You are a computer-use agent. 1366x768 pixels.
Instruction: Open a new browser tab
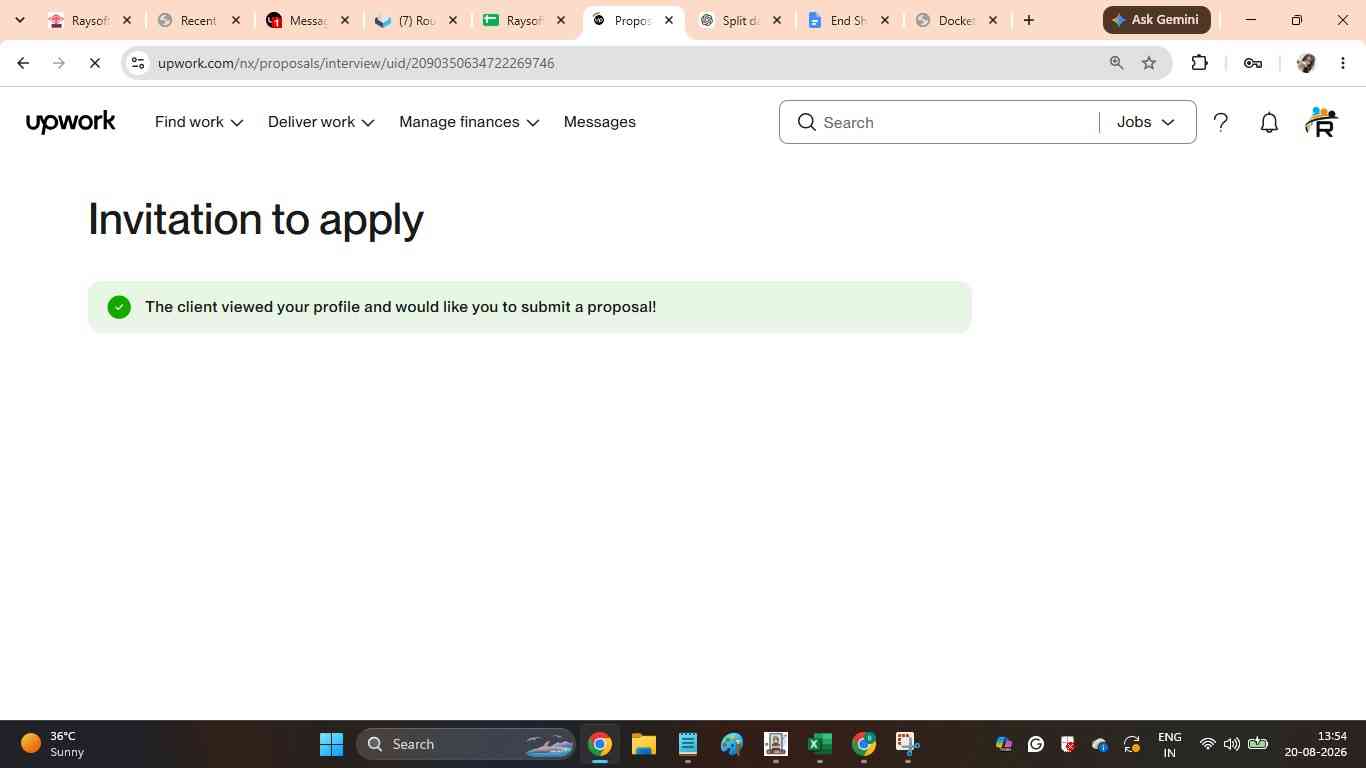(x=1029, y=20)
